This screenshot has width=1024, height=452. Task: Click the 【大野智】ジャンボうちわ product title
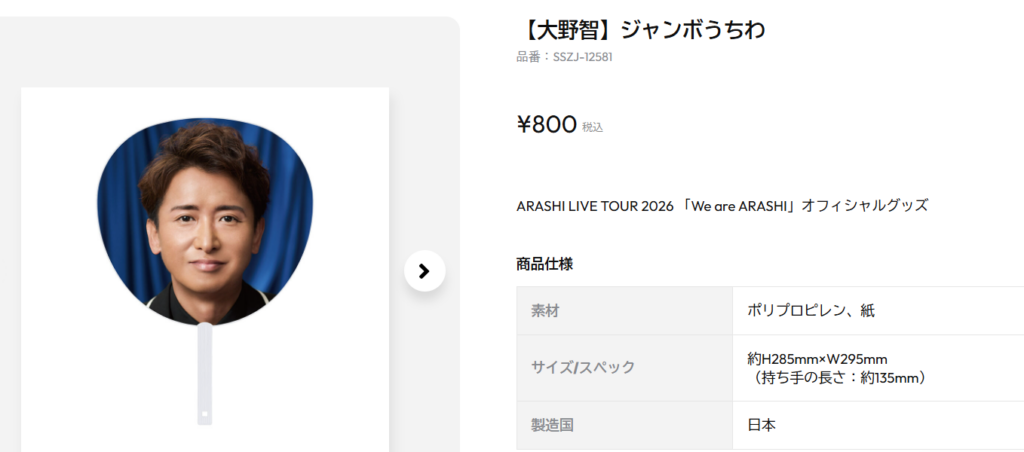coord(640,30)
